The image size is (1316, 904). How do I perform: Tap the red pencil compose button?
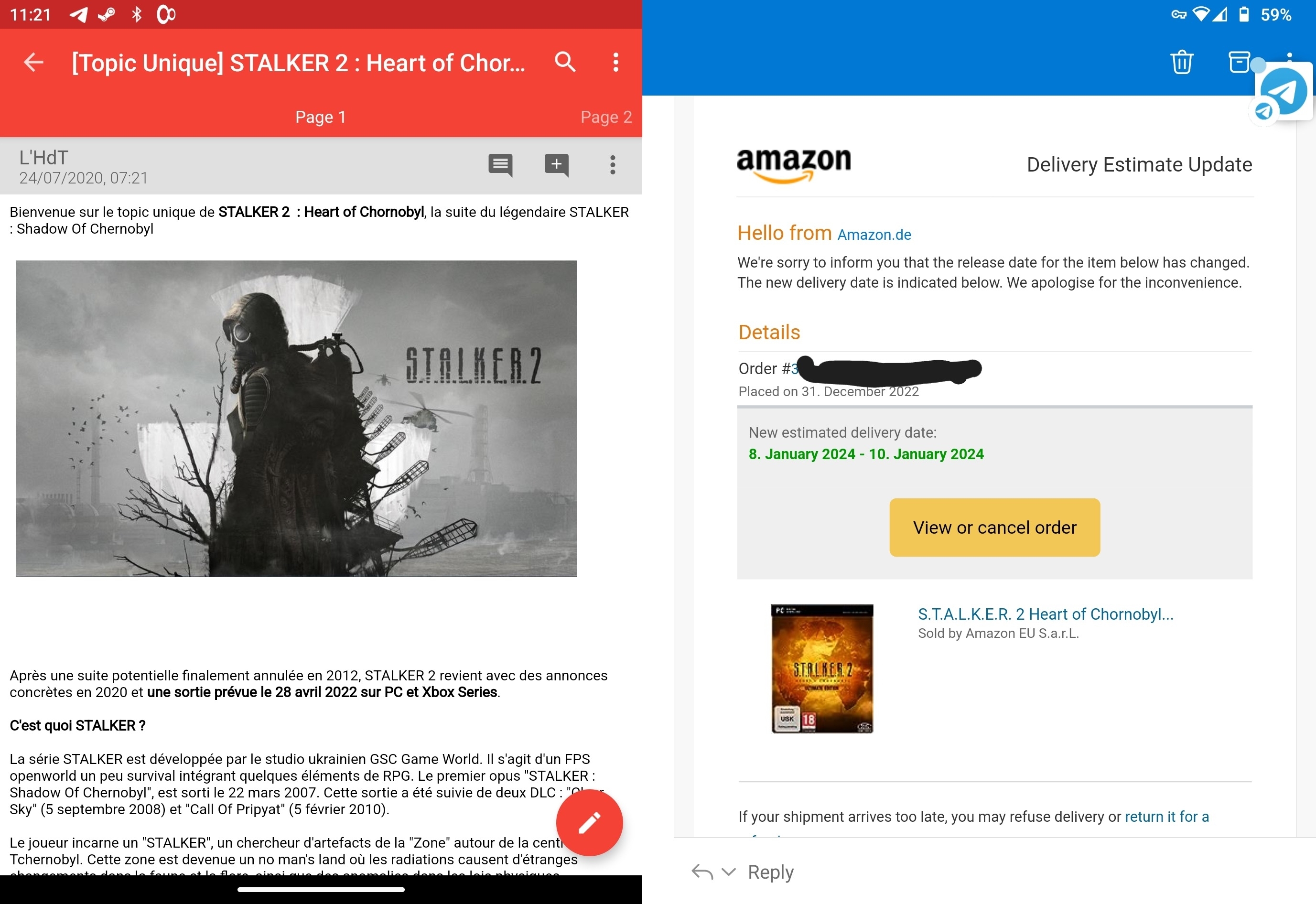pyautogui.click(x=589, y=822)
